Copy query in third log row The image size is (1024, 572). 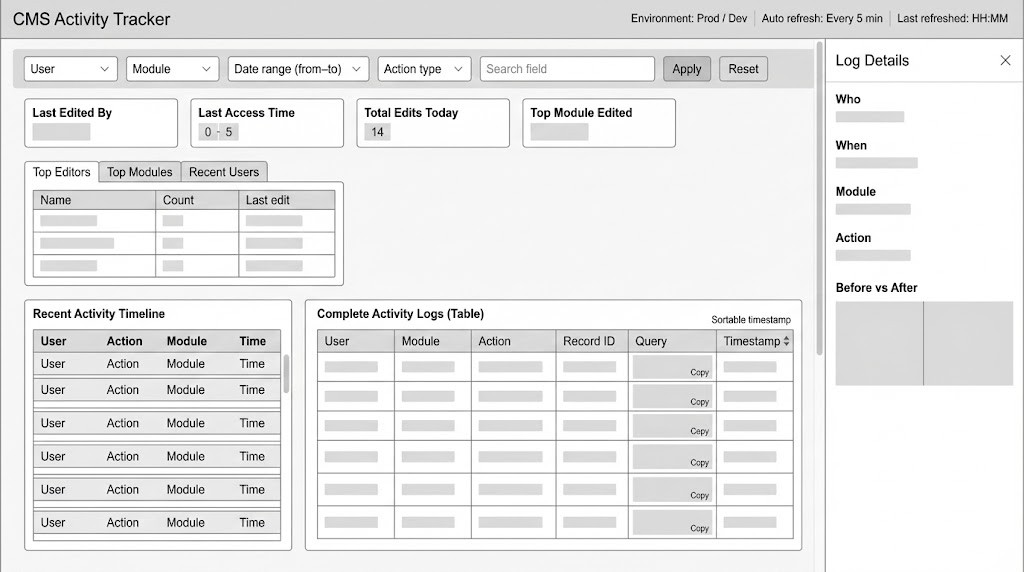[x=699, y=431]
